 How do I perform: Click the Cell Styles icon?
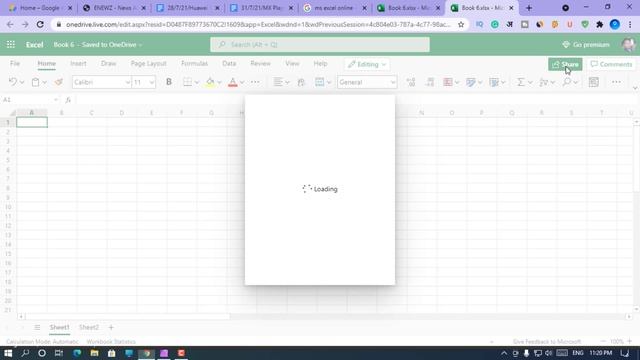pos(494,82)
